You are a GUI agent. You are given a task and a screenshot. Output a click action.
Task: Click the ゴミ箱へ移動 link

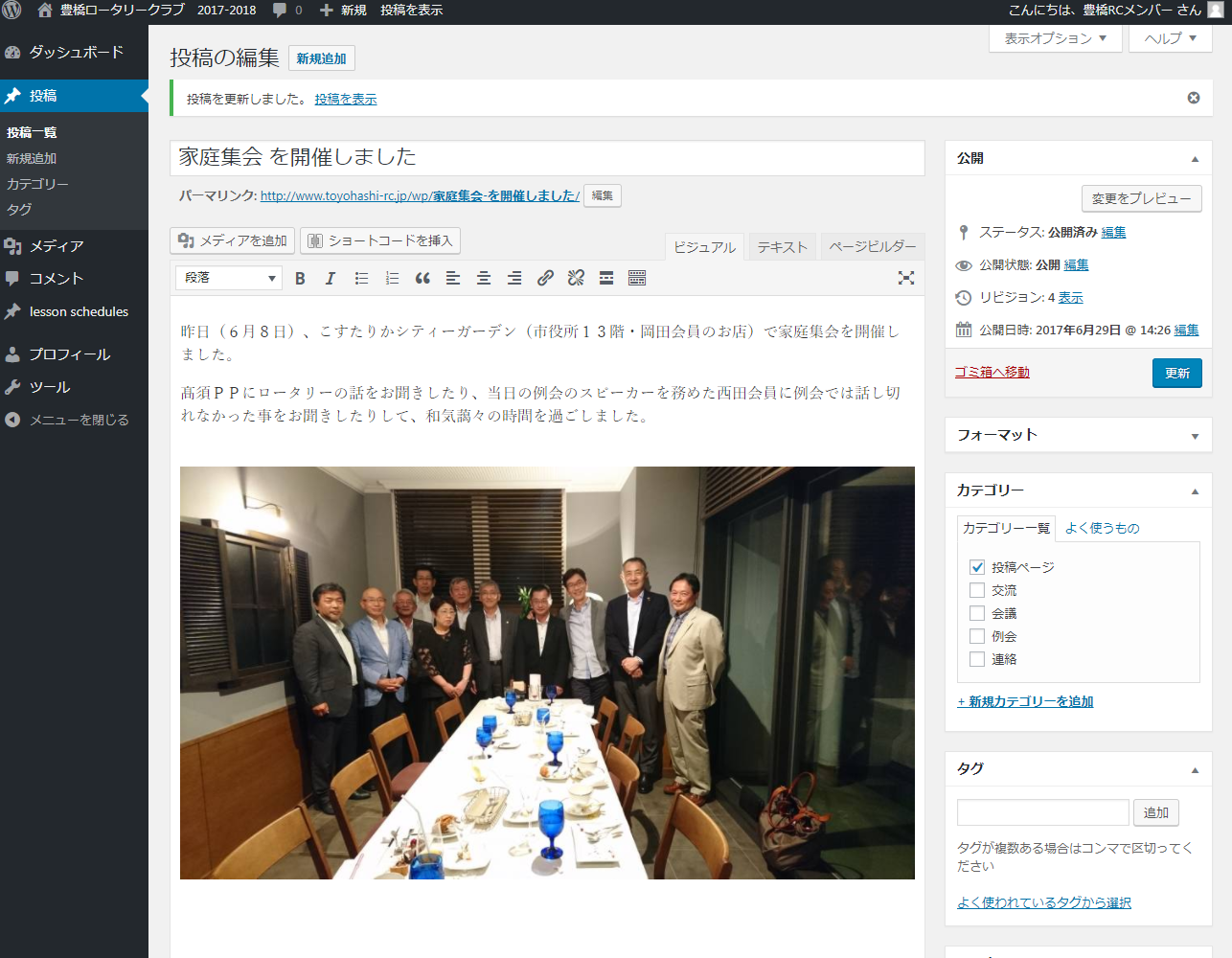[x=992, y=372]
